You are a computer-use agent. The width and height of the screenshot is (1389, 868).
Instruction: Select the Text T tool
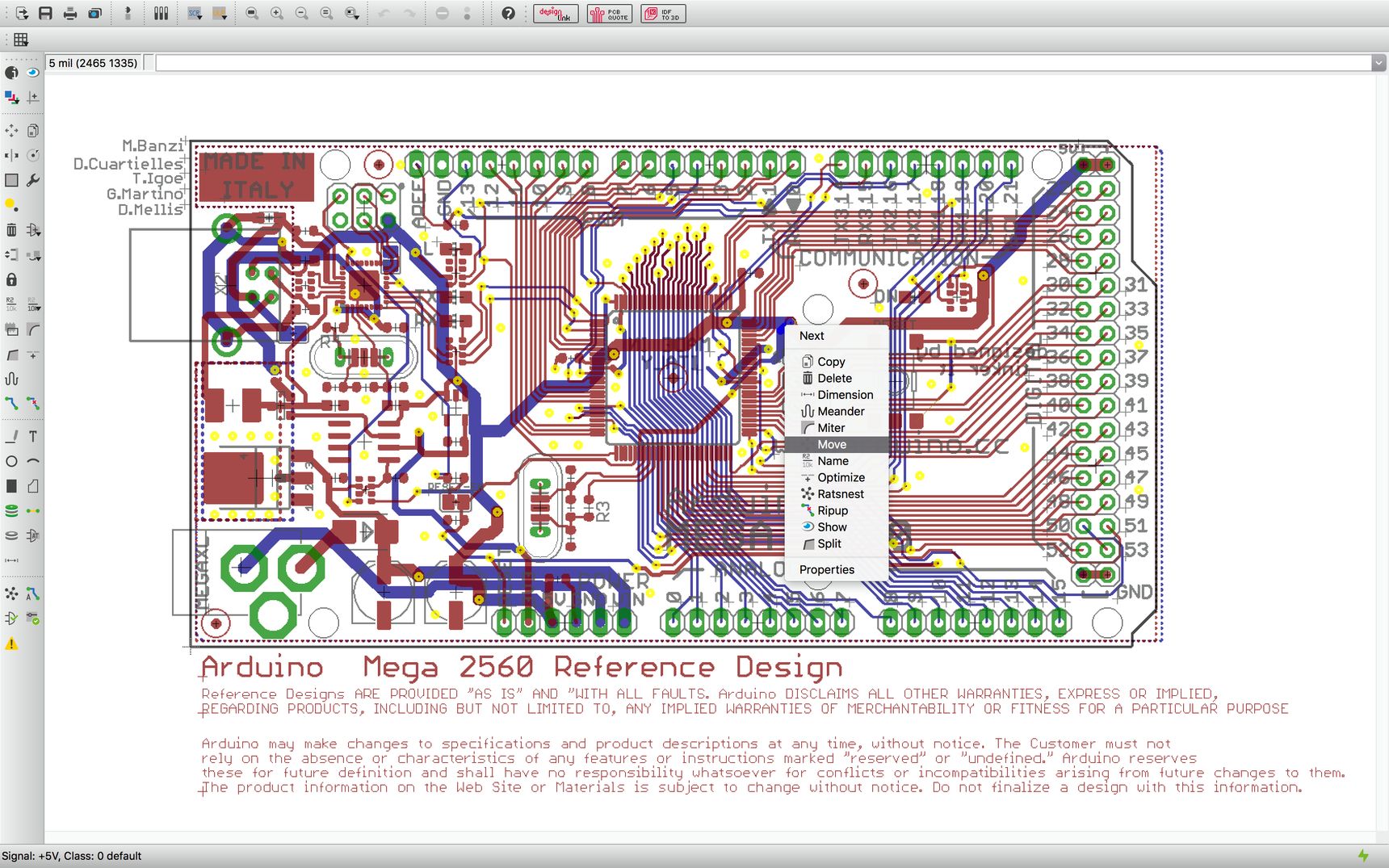[x=32, y=437]
